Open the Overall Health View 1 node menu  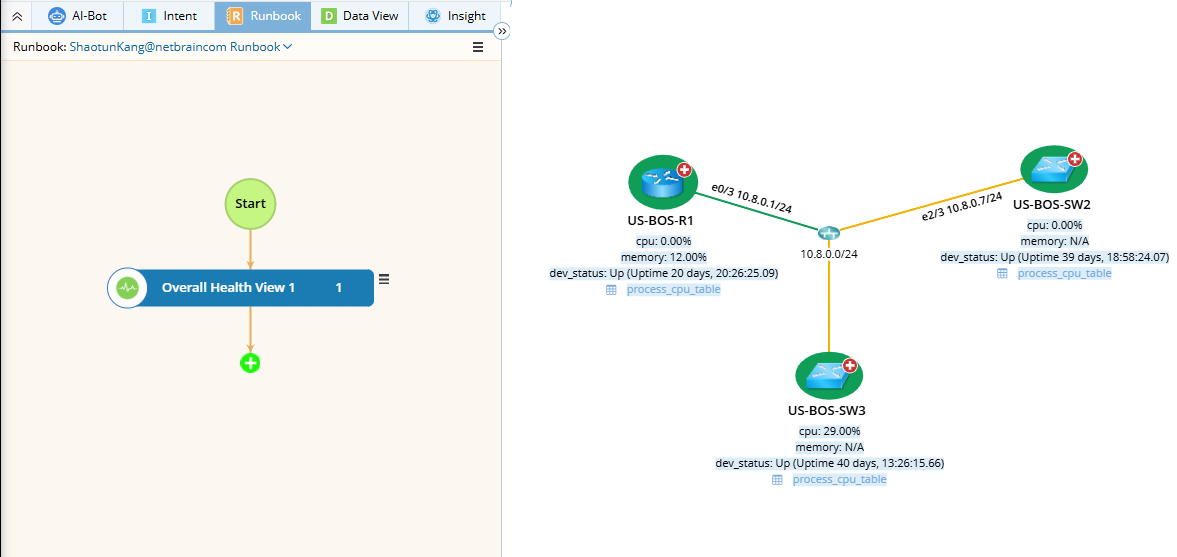384,279
